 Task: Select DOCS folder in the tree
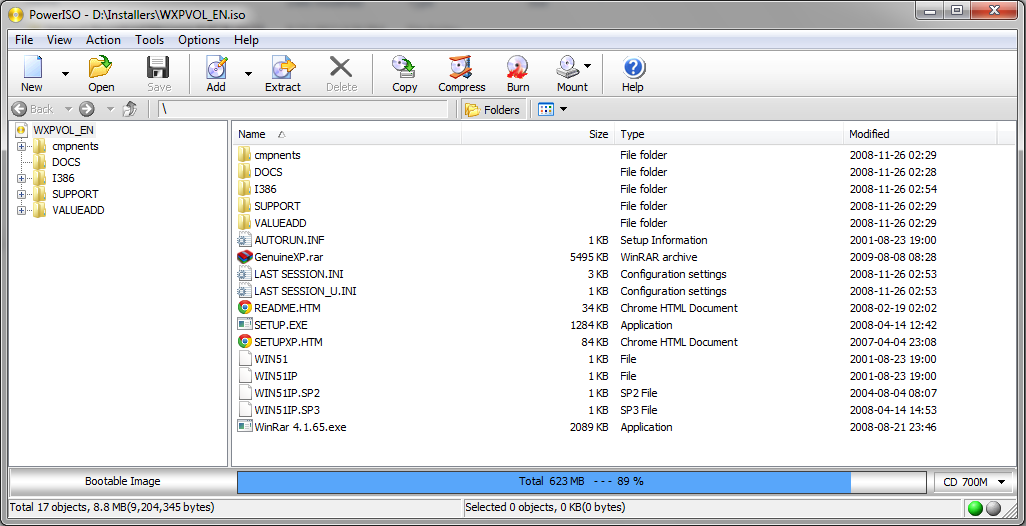pyautogui.click(x=66, y=162)
